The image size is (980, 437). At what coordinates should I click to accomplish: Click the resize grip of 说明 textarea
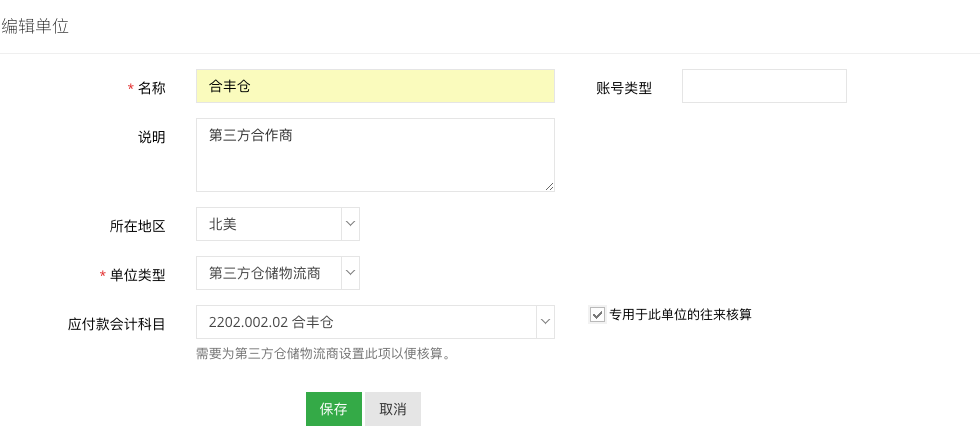point(549,186)
